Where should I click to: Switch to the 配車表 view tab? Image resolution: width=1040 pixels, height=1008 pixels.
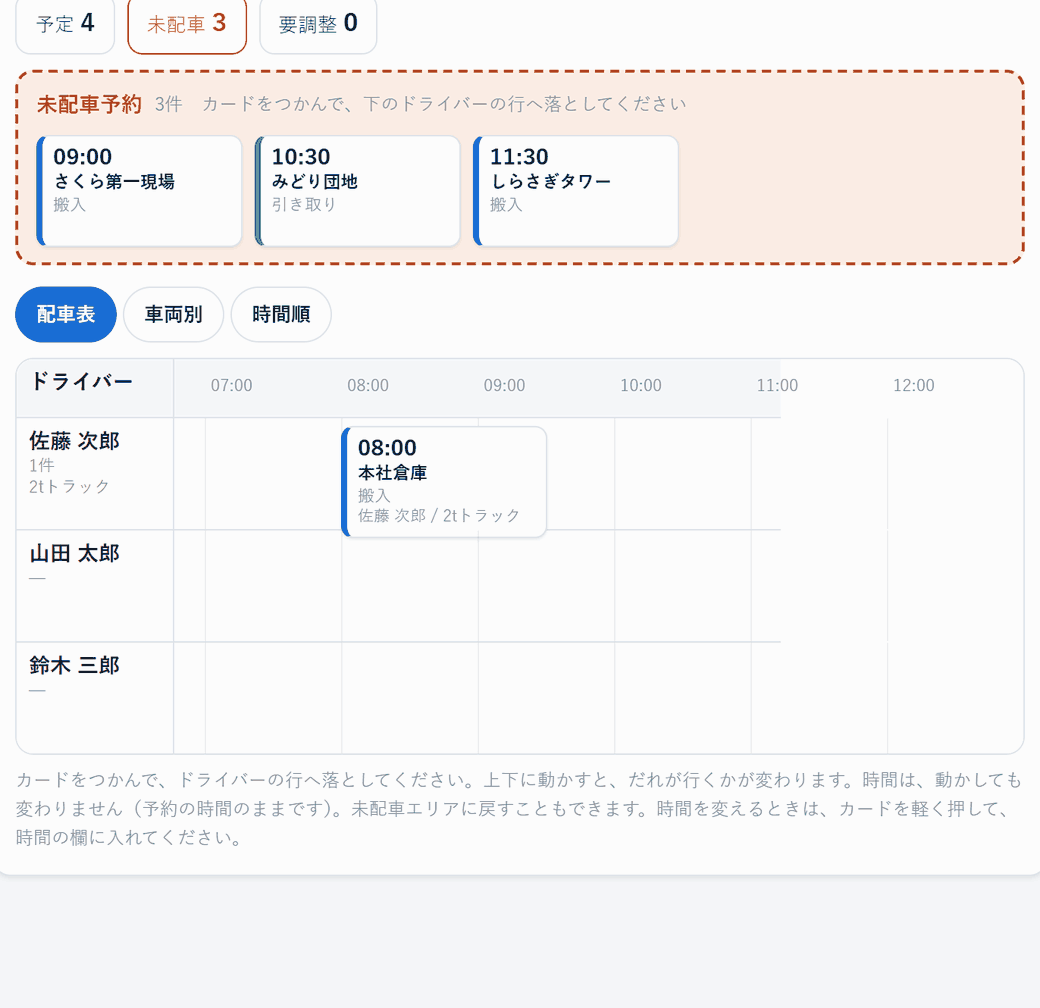[x=66, y=314]
